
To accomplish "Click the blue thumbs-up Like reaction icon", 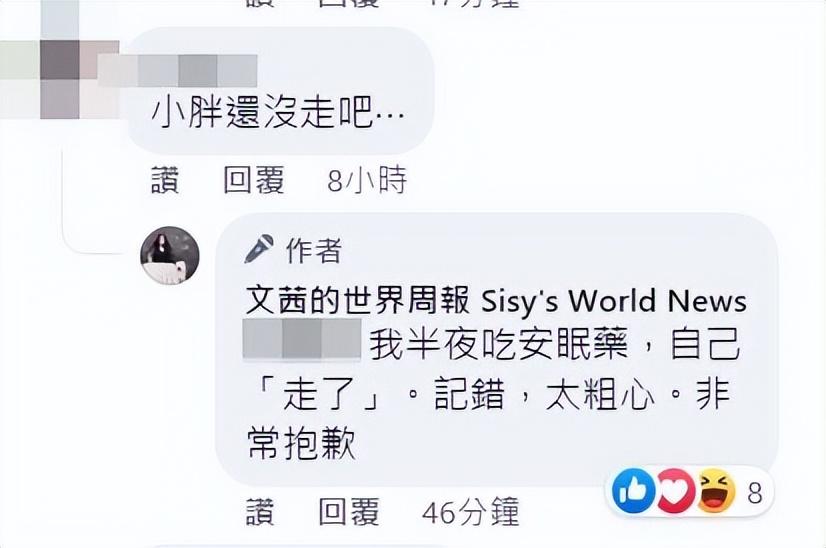I will (x=634, y=491).
